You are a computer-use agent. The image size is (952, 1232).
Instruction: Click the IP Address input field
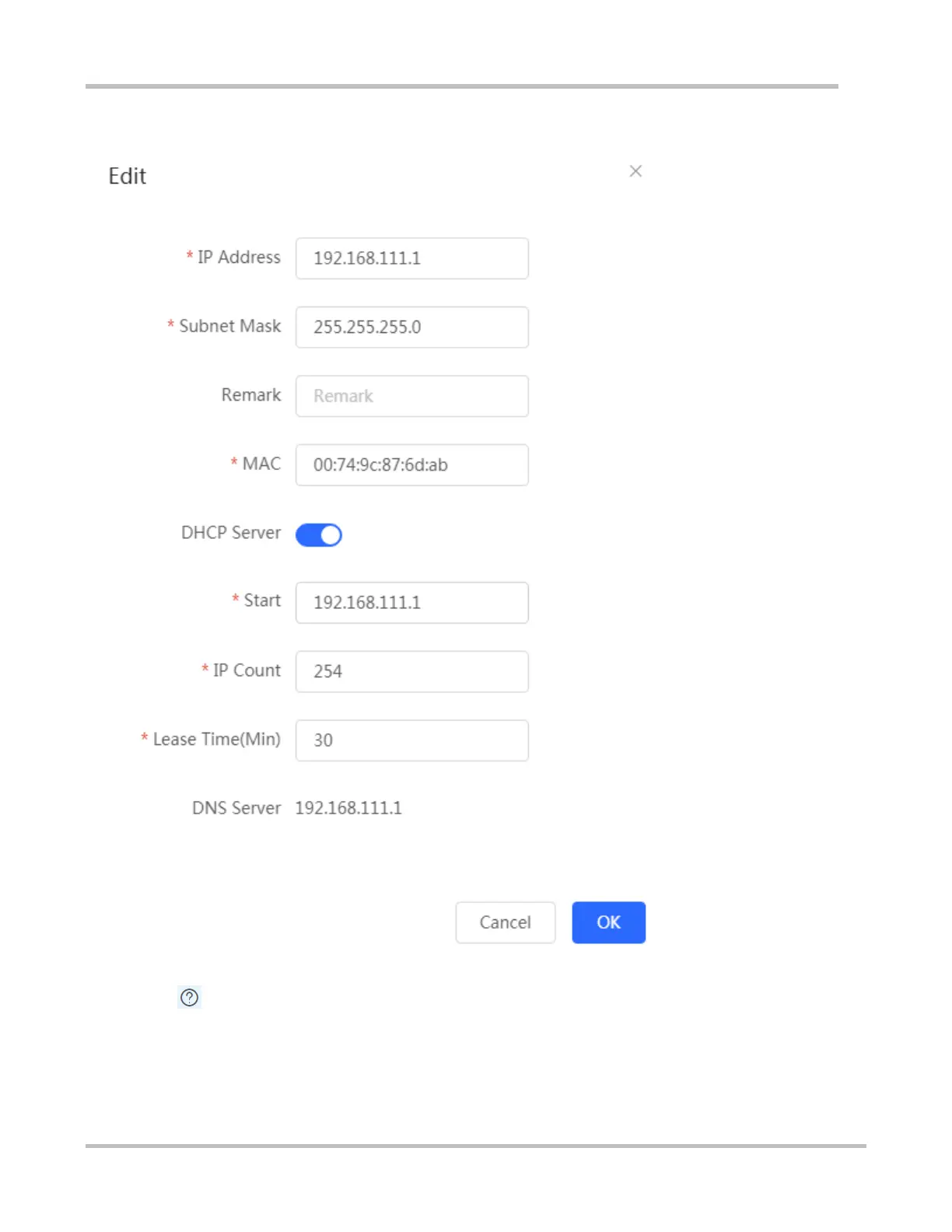coord(412,258)
